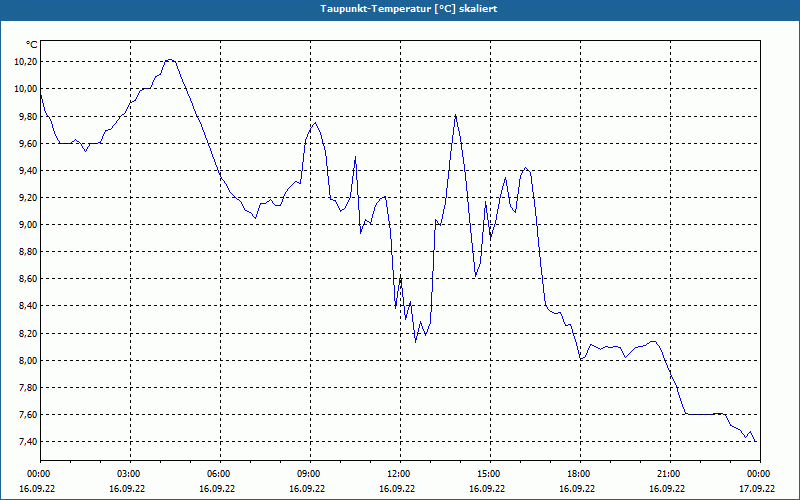The width and height of the screenshot is (800, 500).
Task: Click the dew point peak near 04:30
Action: [170, 60]
